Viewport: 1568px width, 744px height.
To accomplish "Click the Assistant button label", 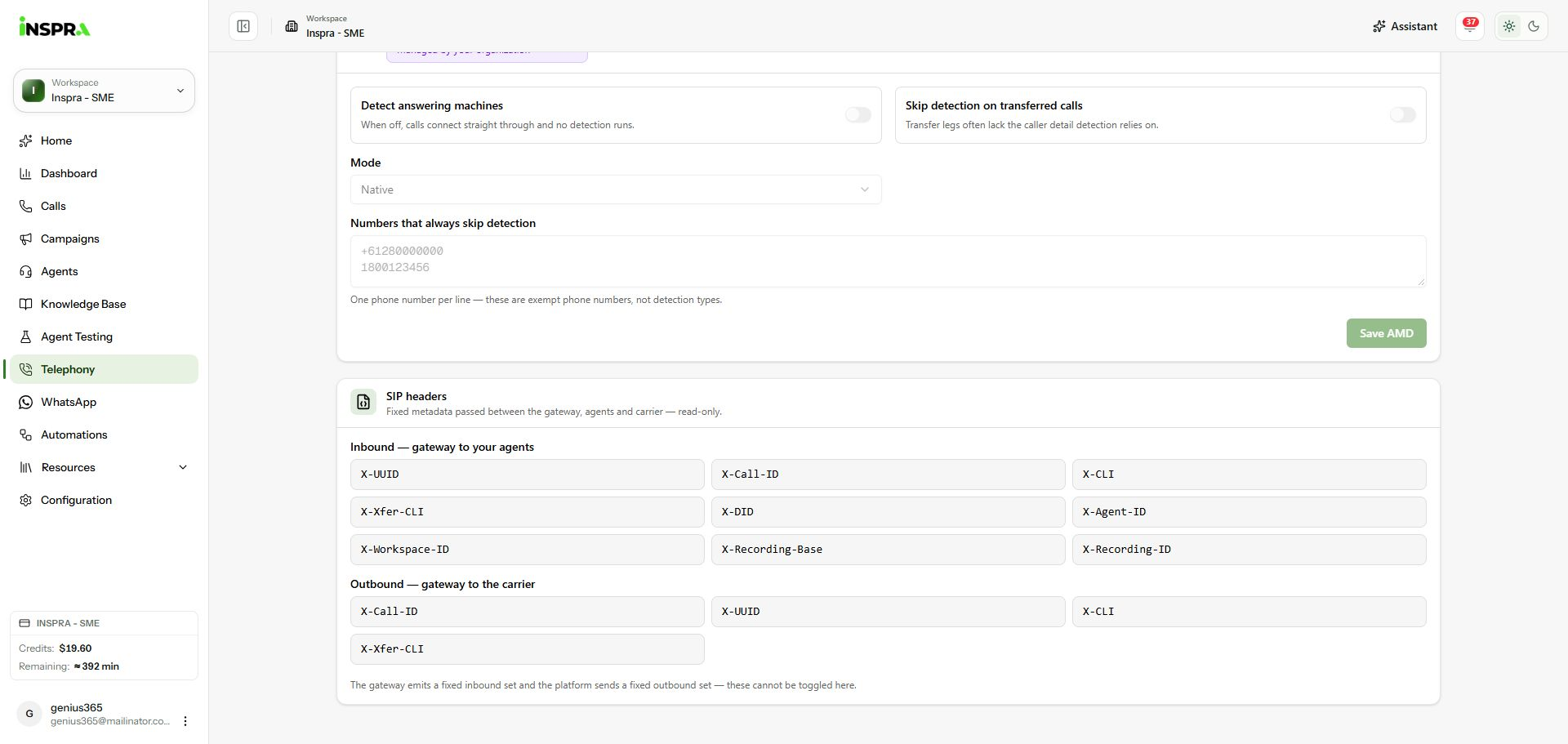I will [1414, 26].
